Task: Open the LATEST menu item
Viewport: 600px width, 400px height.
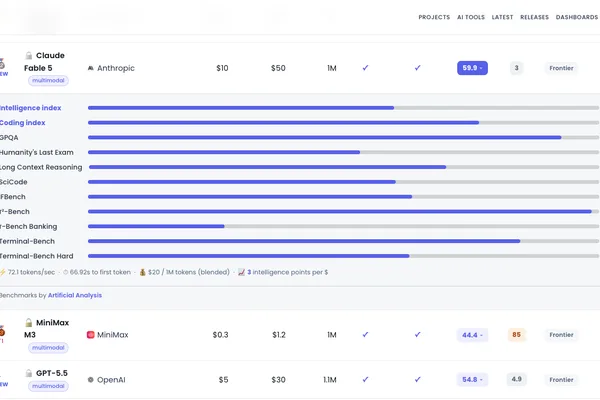Action: [x=502, y=17]
